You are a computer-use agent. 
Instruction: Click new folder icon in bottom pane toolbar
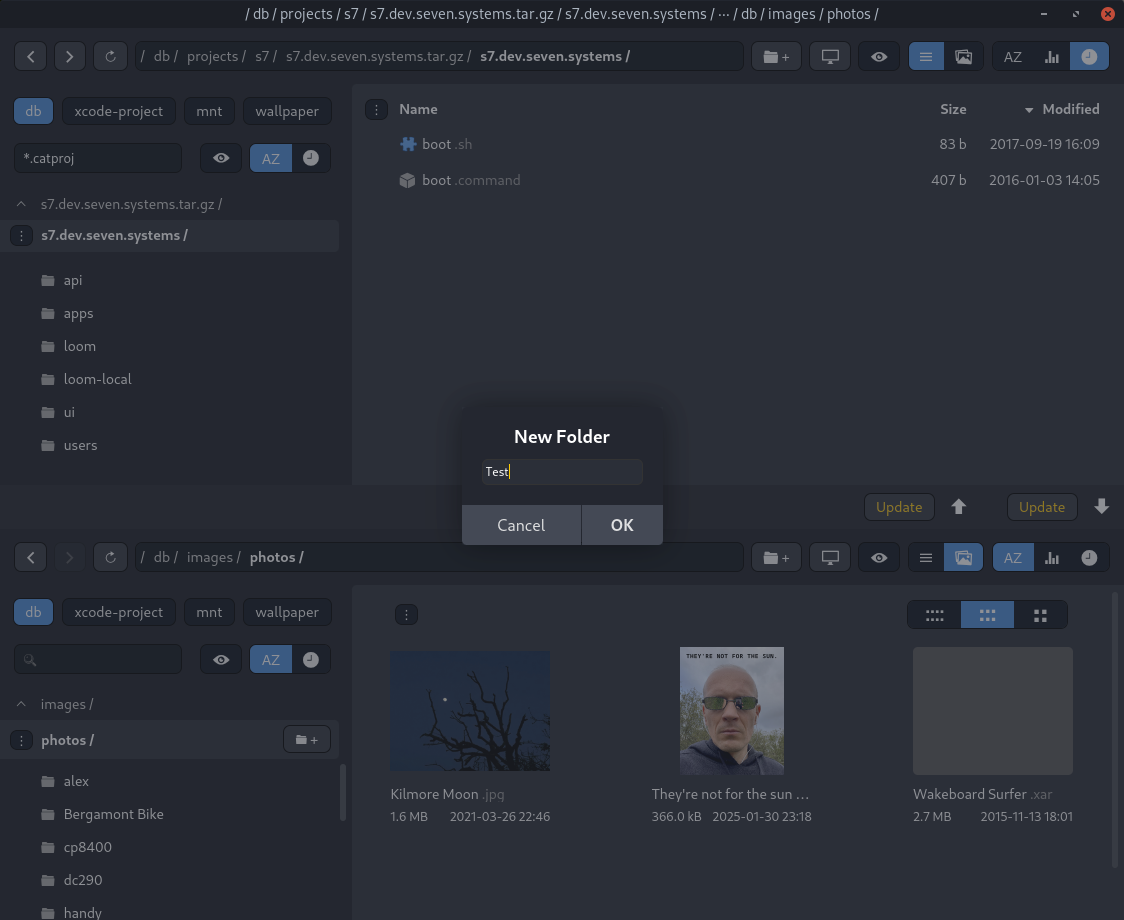tap(776, 557)
